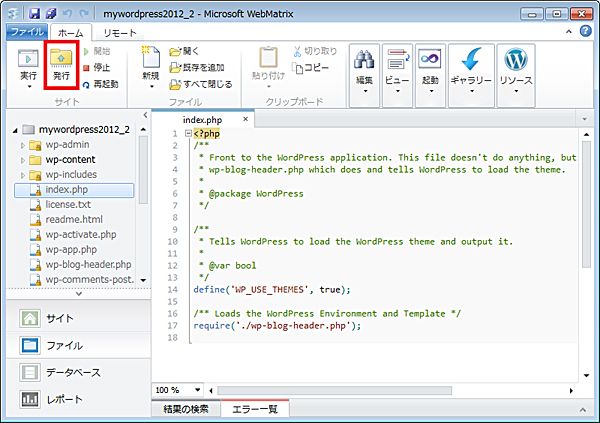Click the save icon in title bar
The width and height of the screenshot is (600, 423).
[x=34, y=14]
